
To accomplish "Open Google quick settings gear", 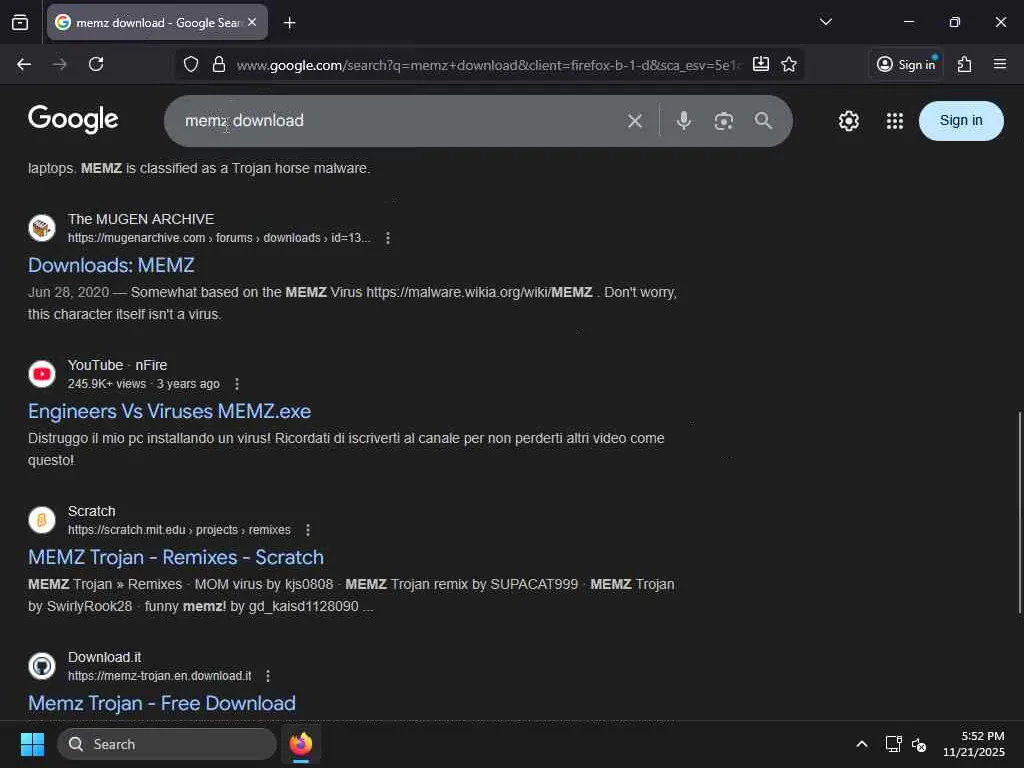I will (848, 121).
